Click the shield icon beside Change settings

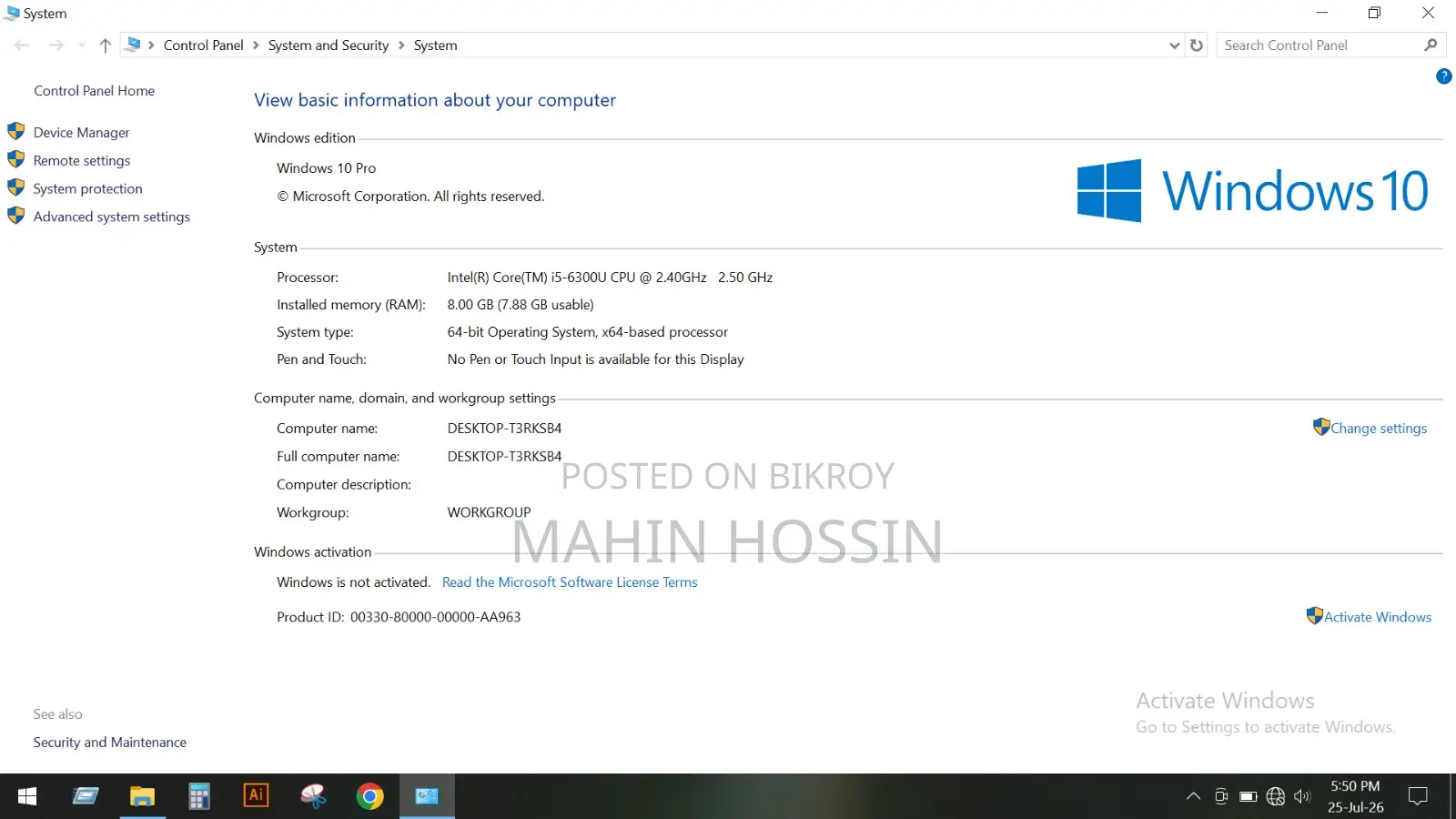(1321, 427)
